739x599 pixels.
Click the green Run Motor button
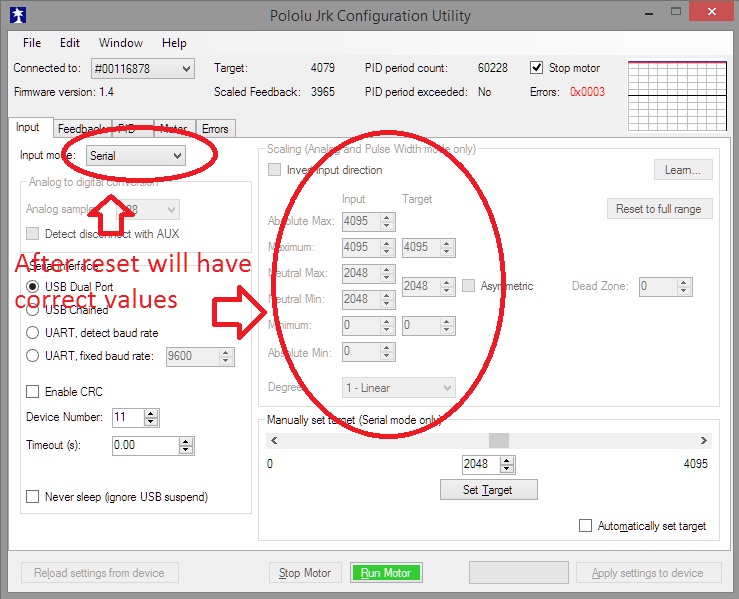[x=386, y=573]
